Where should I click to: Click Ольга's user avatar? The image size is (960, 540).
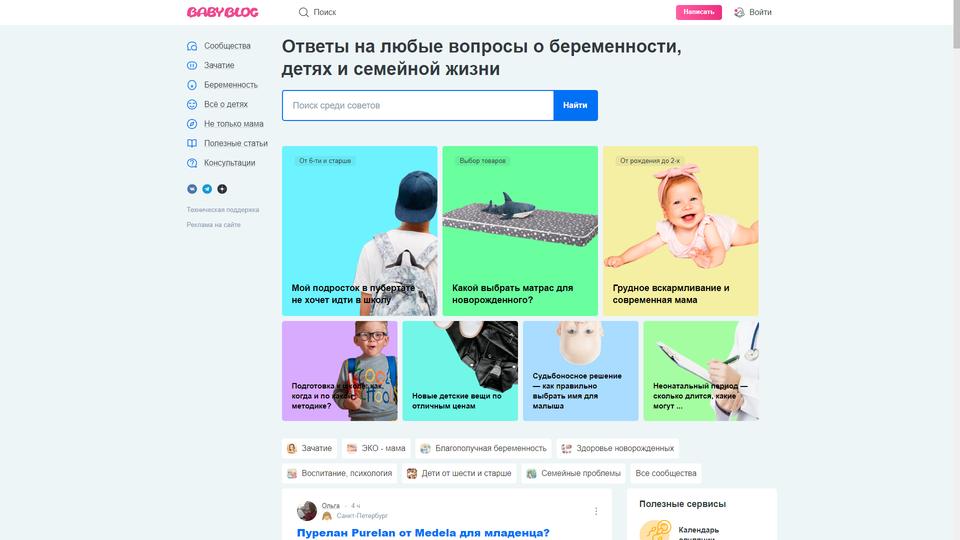coord(307,511)
